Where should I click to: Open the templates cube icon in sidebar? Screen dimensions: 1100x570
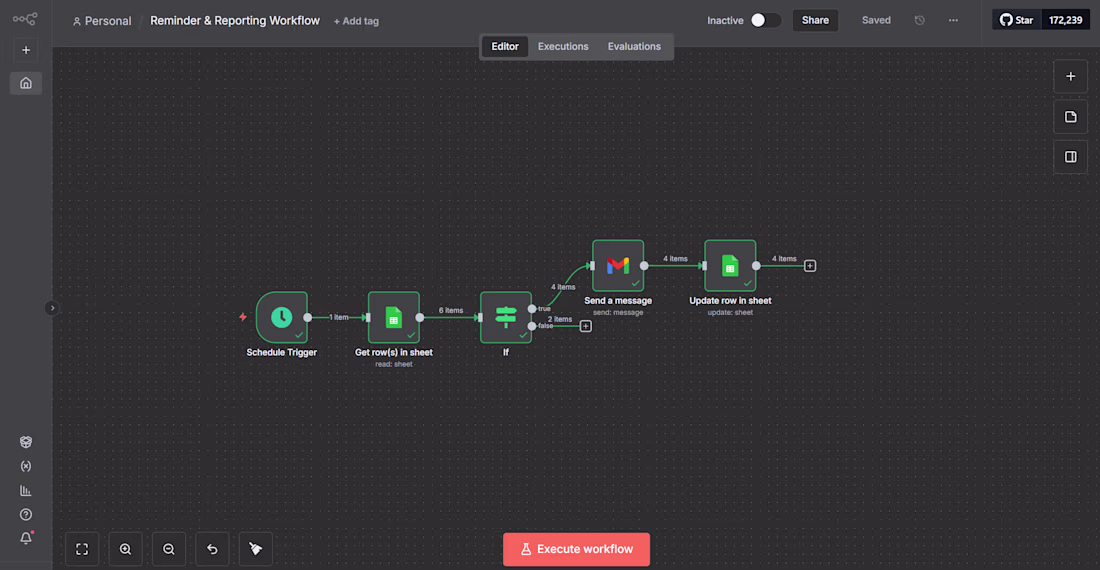tap(26, 442)
